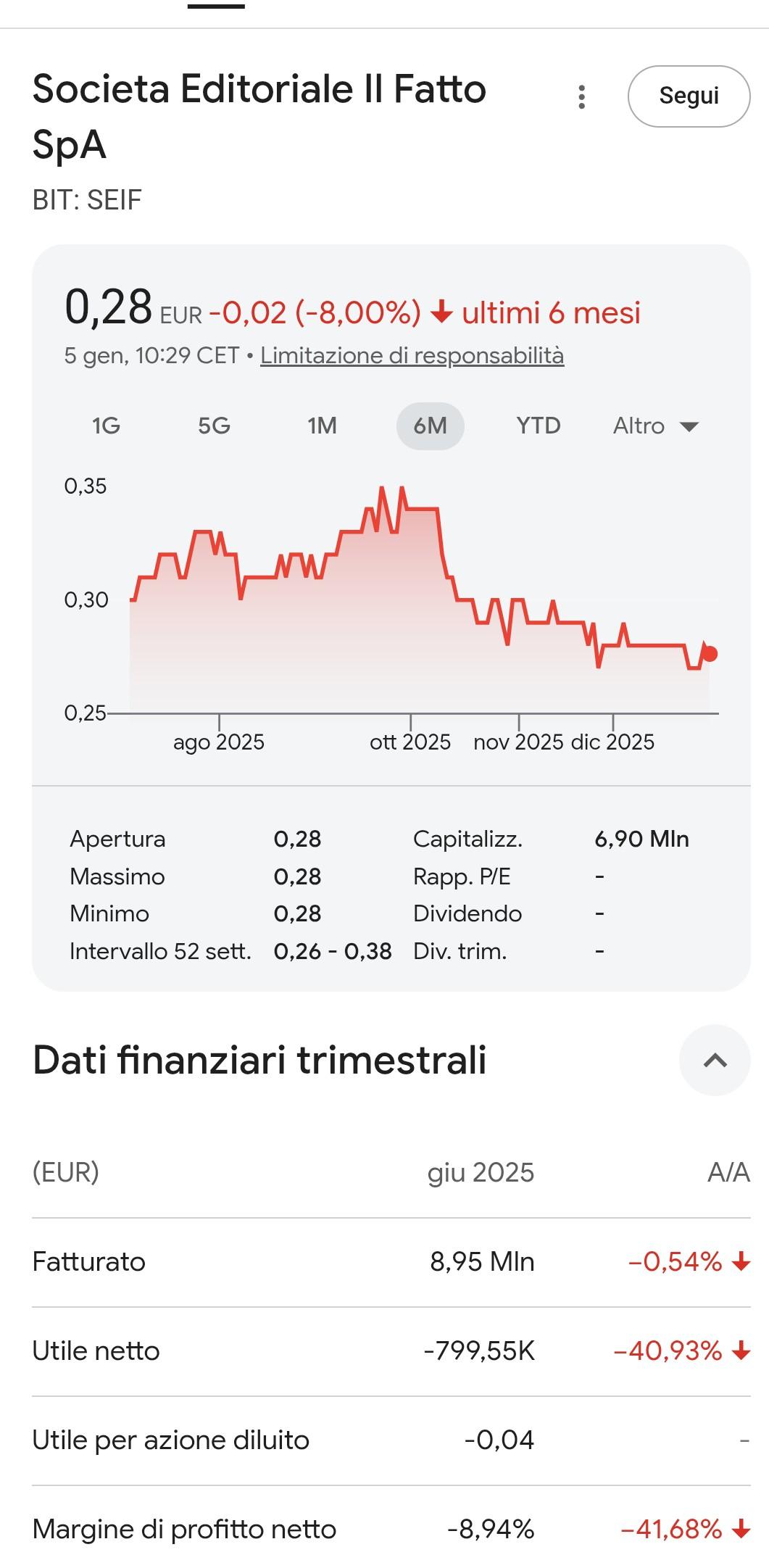Open the Altro range dropdown
Image resolution: width=769 pixels, height=1568 pixels.
tap(655, 426)
